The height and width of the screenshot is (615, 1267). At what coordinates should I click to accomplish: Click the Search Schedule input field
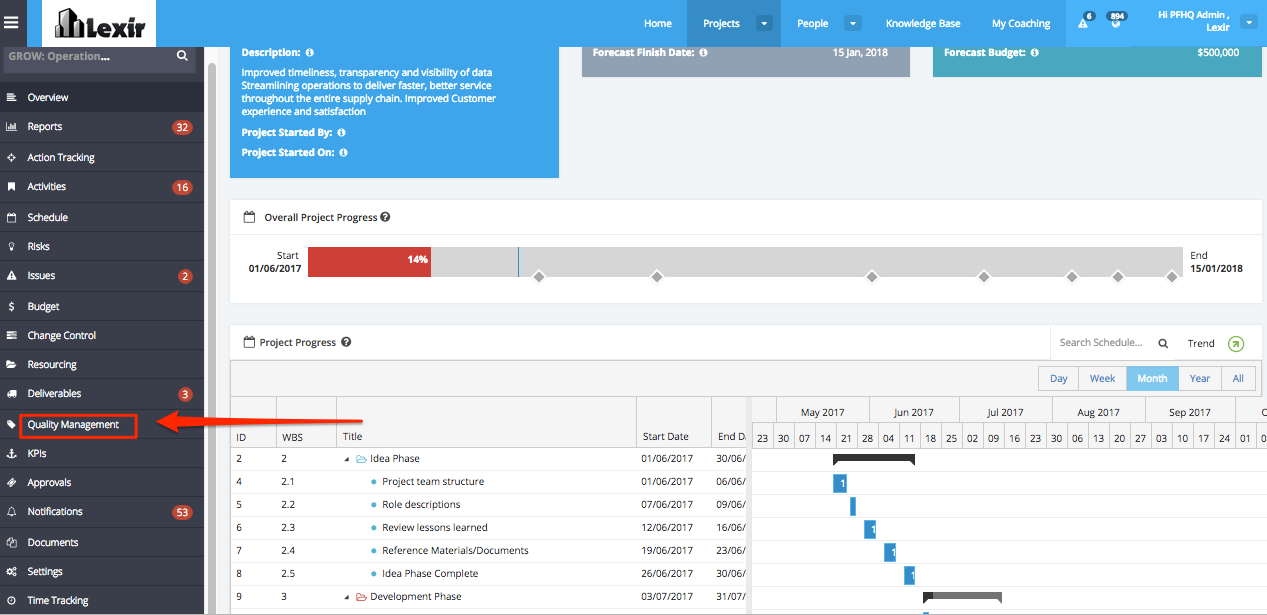coord(1103,343)
